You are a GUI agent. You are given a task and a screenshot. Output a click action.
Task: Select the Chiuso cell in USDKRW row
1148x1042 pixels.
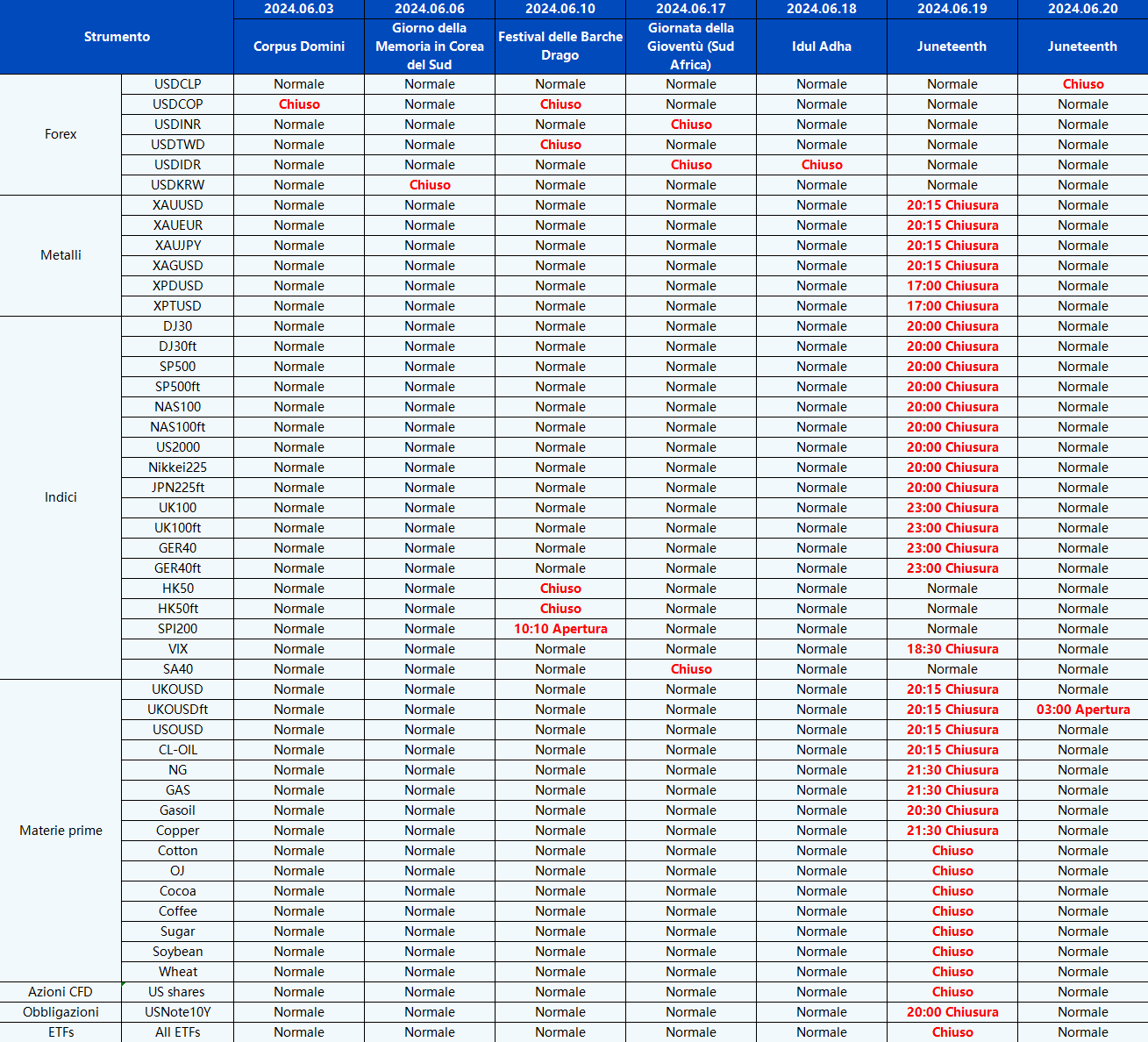coord(430,185)
